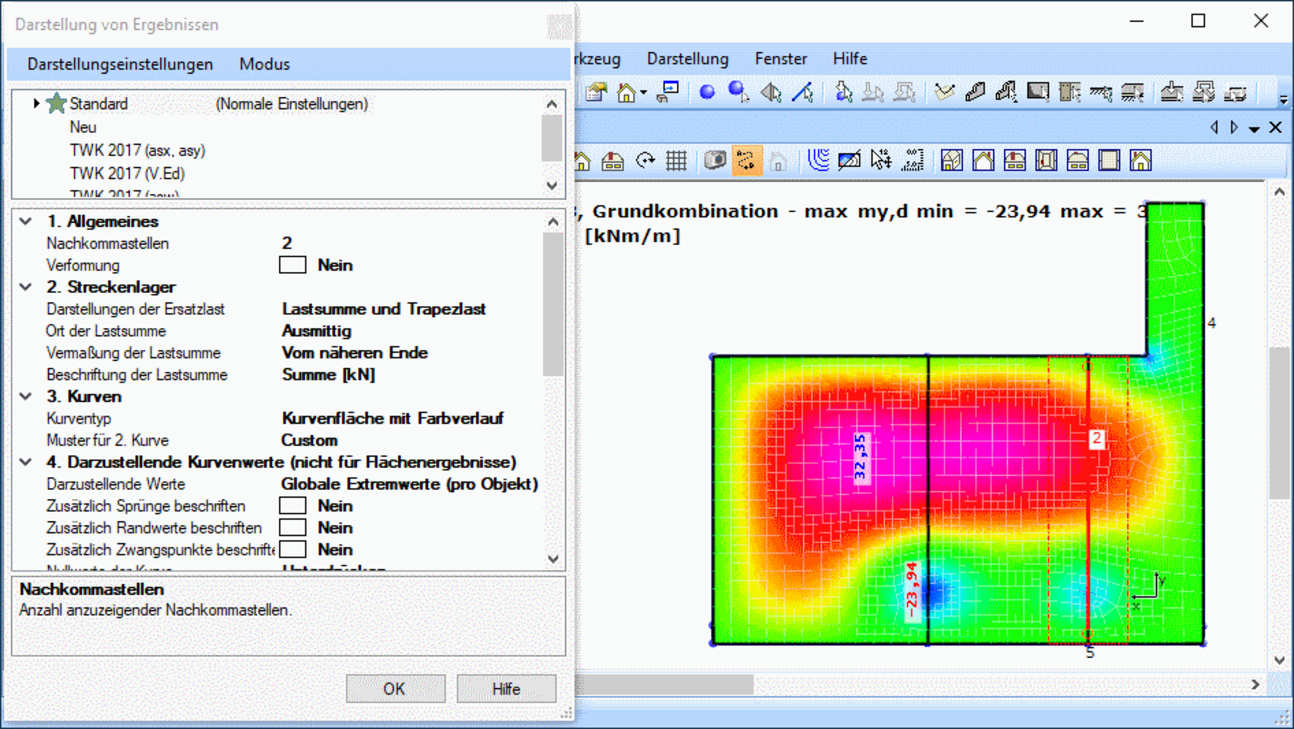
Task: Check the Zusätzlich Randwerte beschriften box
Action: click(x=292, y=528)
